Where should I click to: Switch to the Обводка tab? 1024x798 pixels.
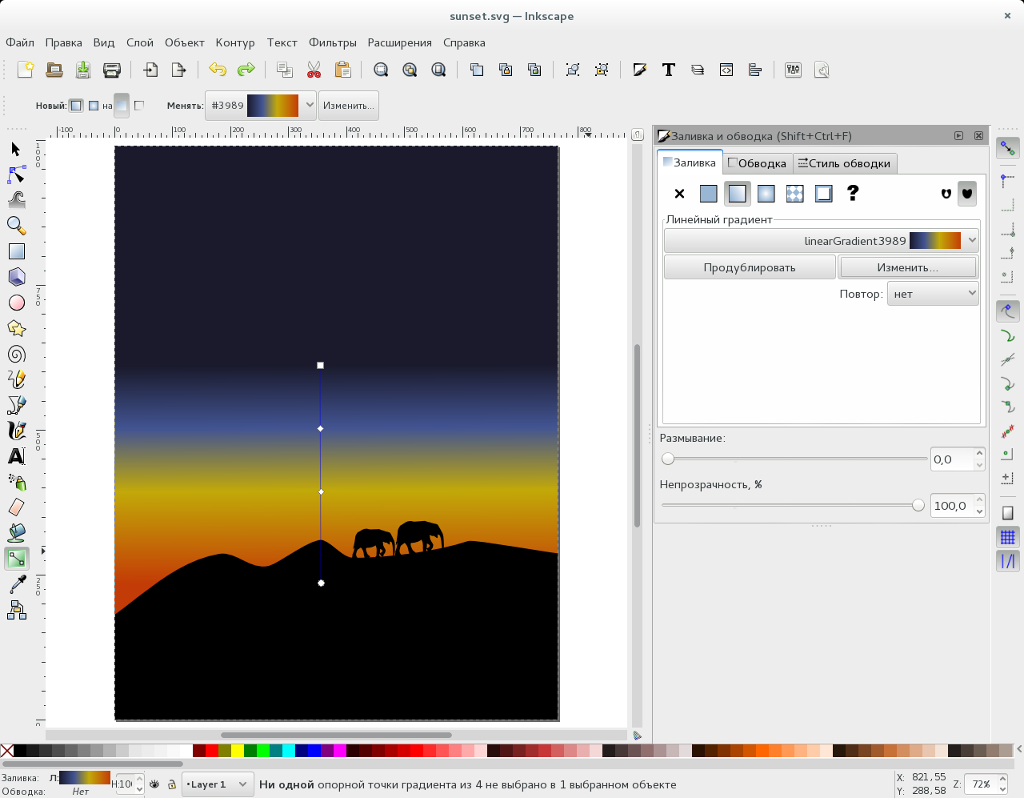pos(758,163)
